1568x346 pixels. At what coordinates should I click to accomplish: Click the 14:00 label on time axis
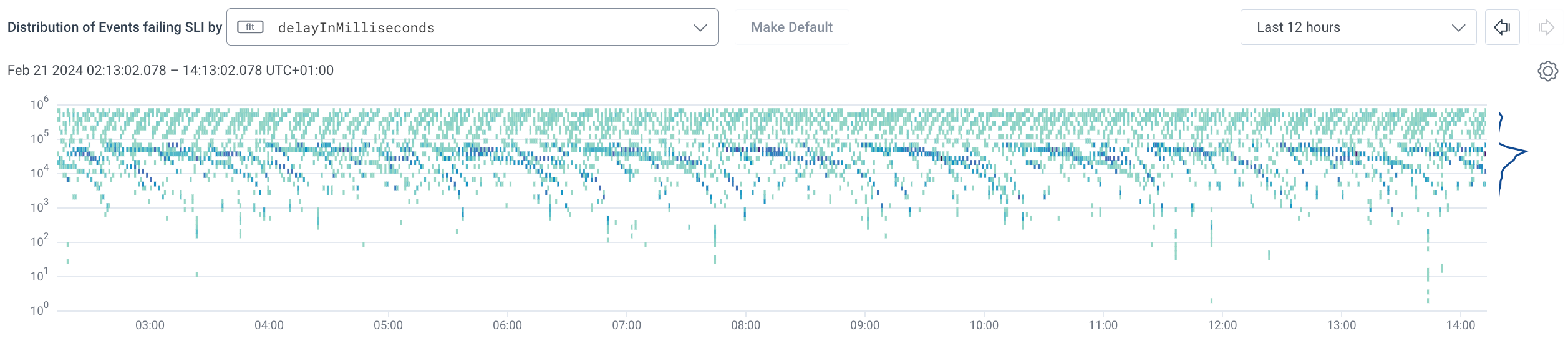point(1460,325)
